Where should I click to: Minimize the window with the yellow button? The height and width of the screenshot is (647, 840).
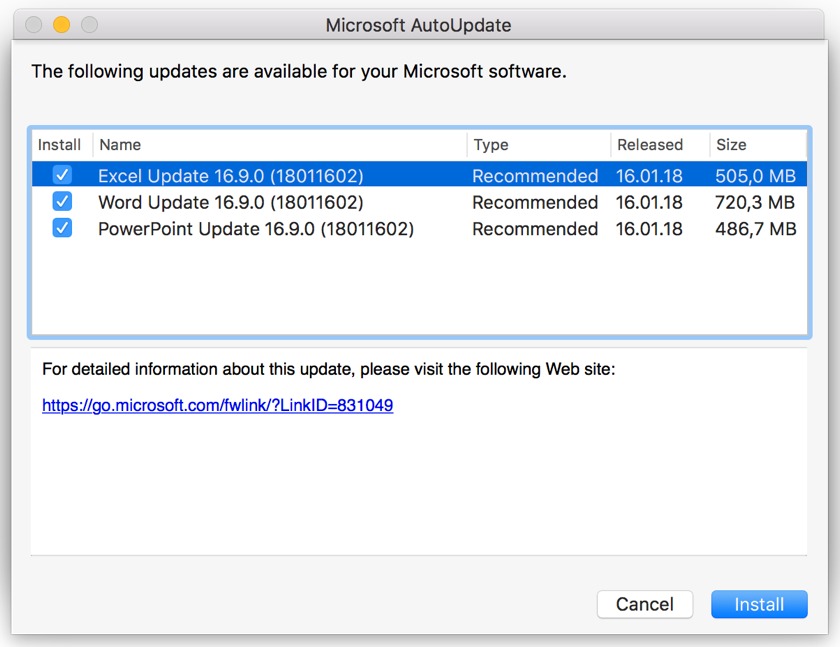61,25
